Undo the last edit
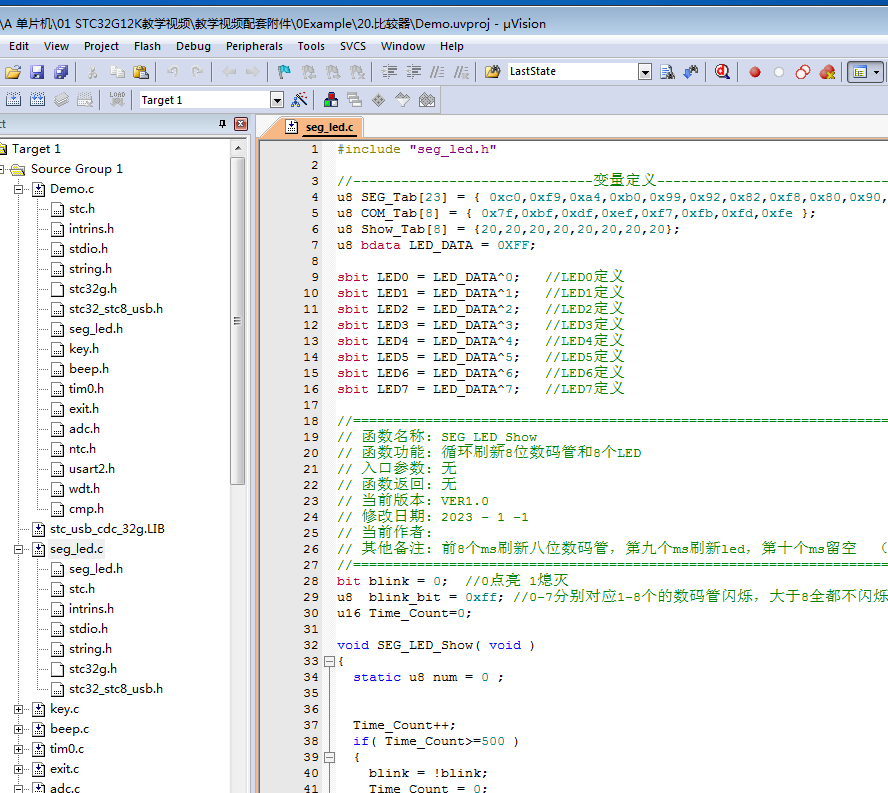 [173, 72]
